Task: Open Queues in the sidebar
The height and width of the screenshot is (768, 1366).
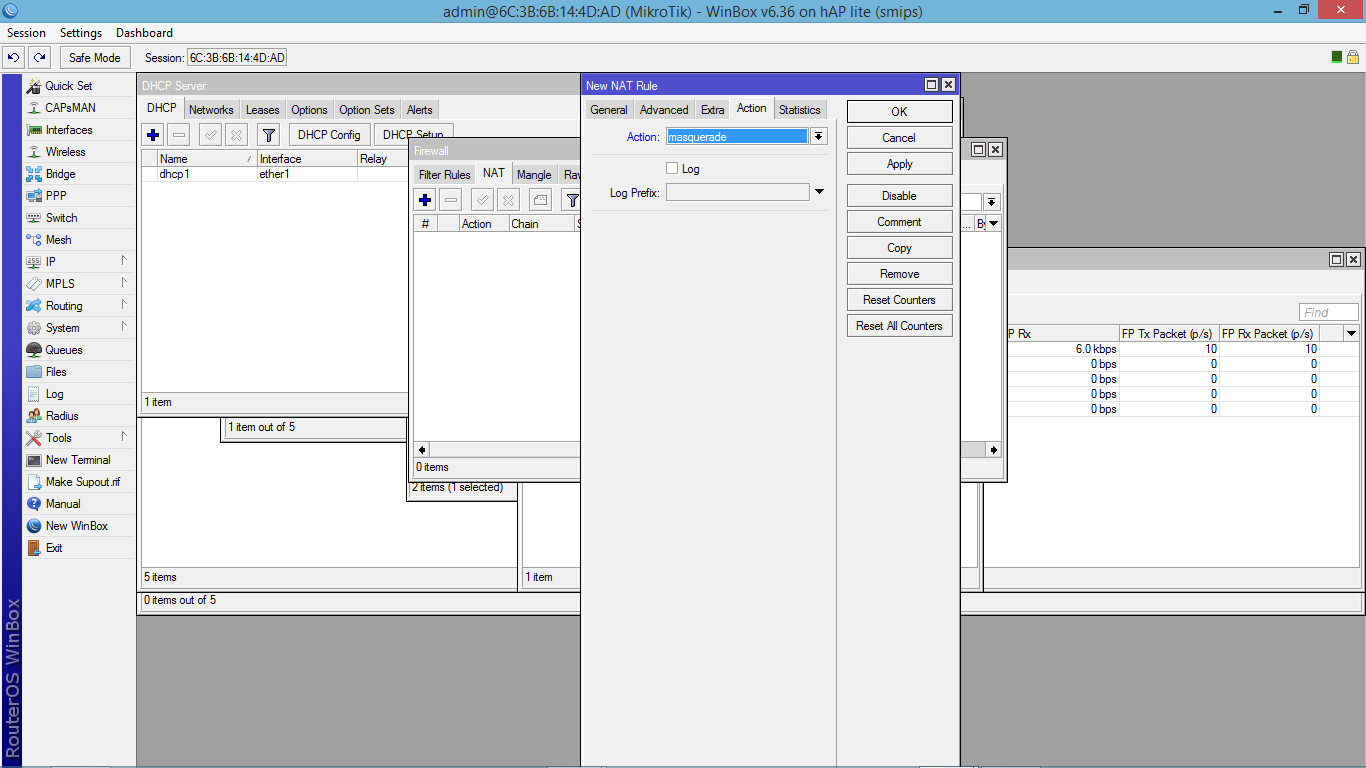Action: pos(63,350)
